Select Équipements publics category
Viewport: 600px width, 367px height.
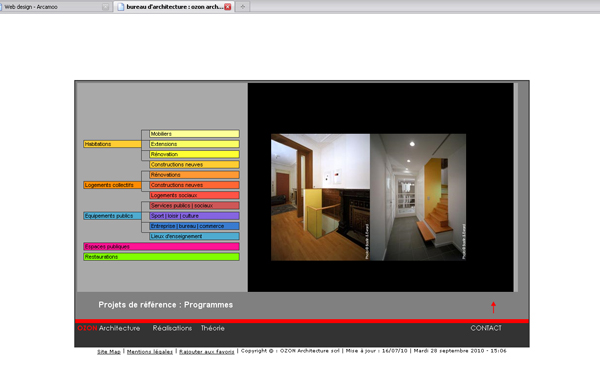[112, 216]
